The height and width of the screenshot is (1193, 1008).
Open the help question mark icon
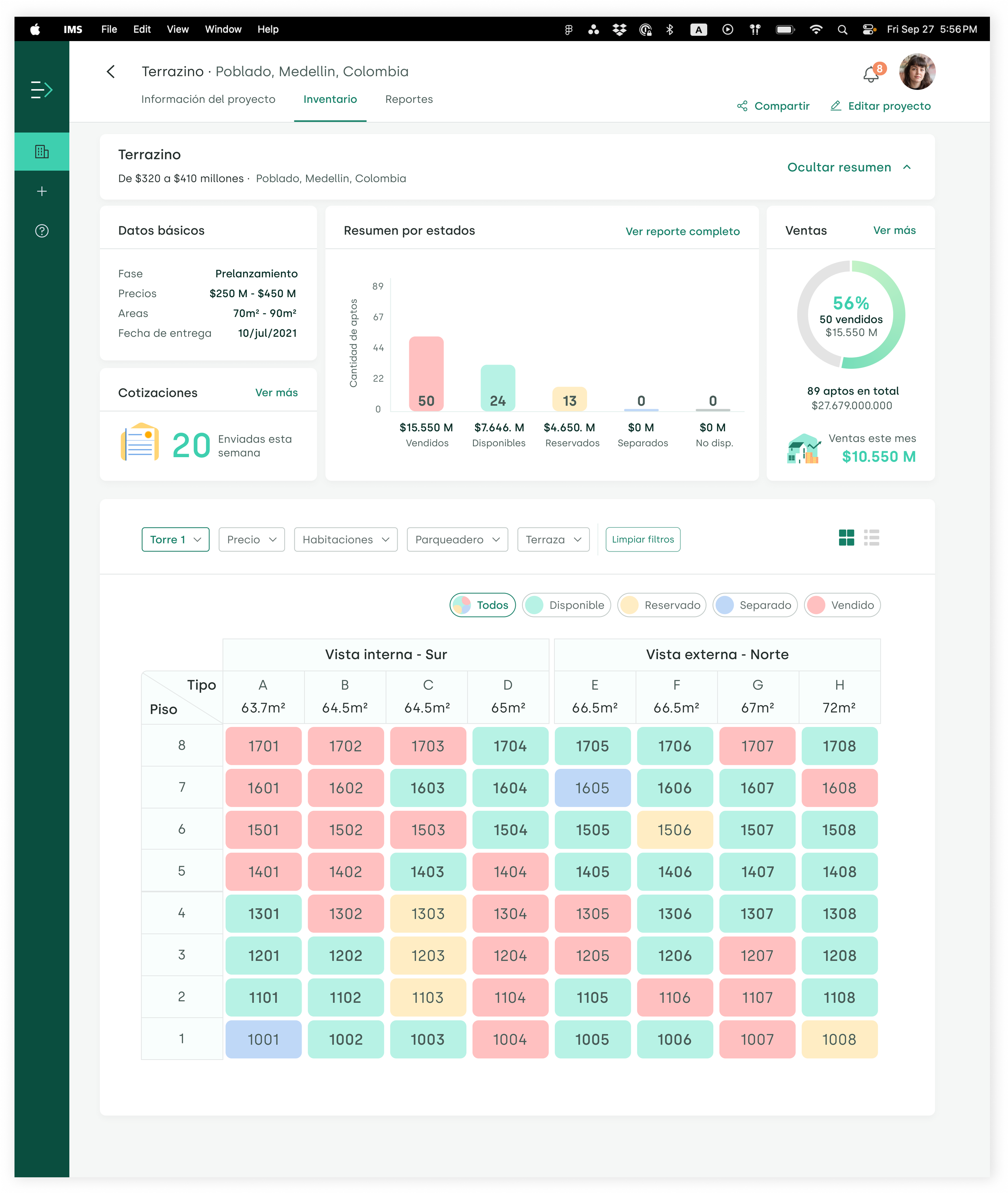pos(42,231)
